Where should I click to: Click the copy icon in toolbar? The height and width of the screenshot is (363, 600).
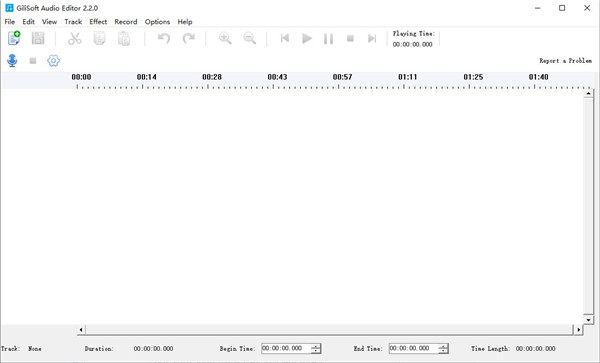pyautogui.click(x=99, y=38)
